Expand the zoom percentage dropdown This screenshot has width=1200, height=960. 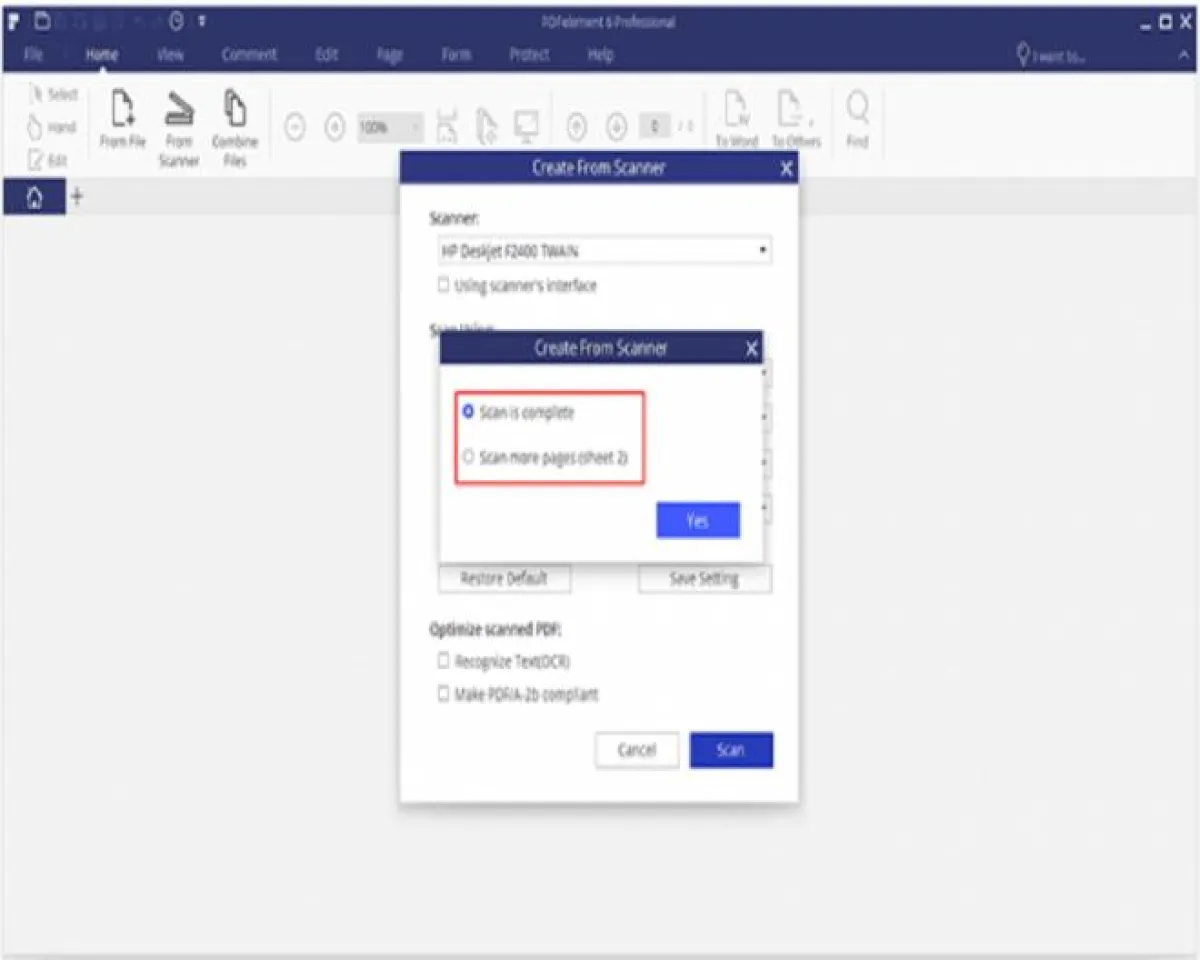(412, 127)
